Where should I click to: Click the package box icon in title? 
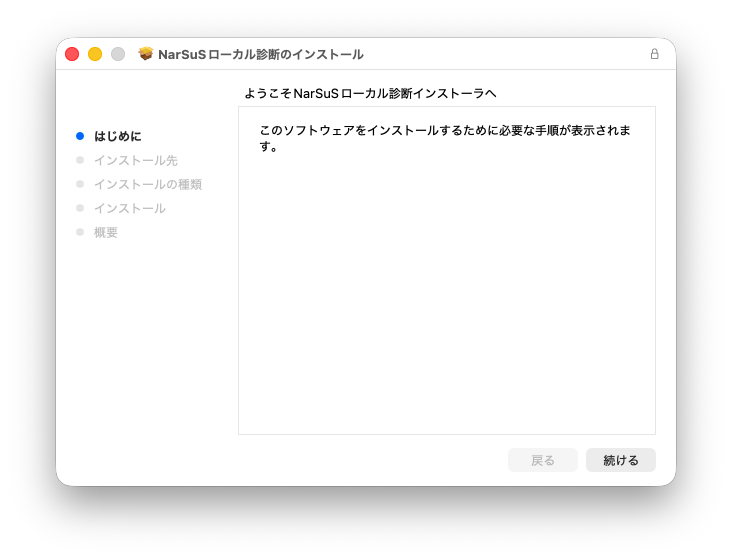click(146, 54)
